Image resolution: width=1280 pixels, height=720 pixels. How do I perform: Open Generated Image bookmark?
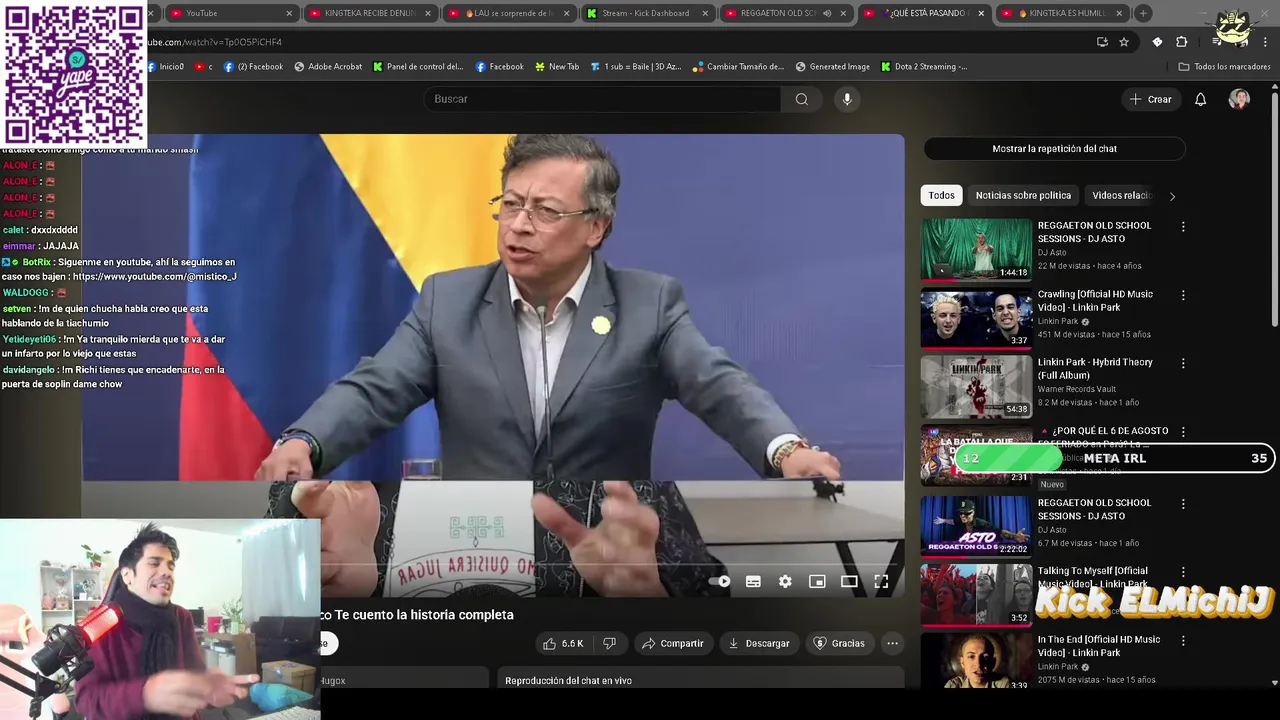(832, 67)
